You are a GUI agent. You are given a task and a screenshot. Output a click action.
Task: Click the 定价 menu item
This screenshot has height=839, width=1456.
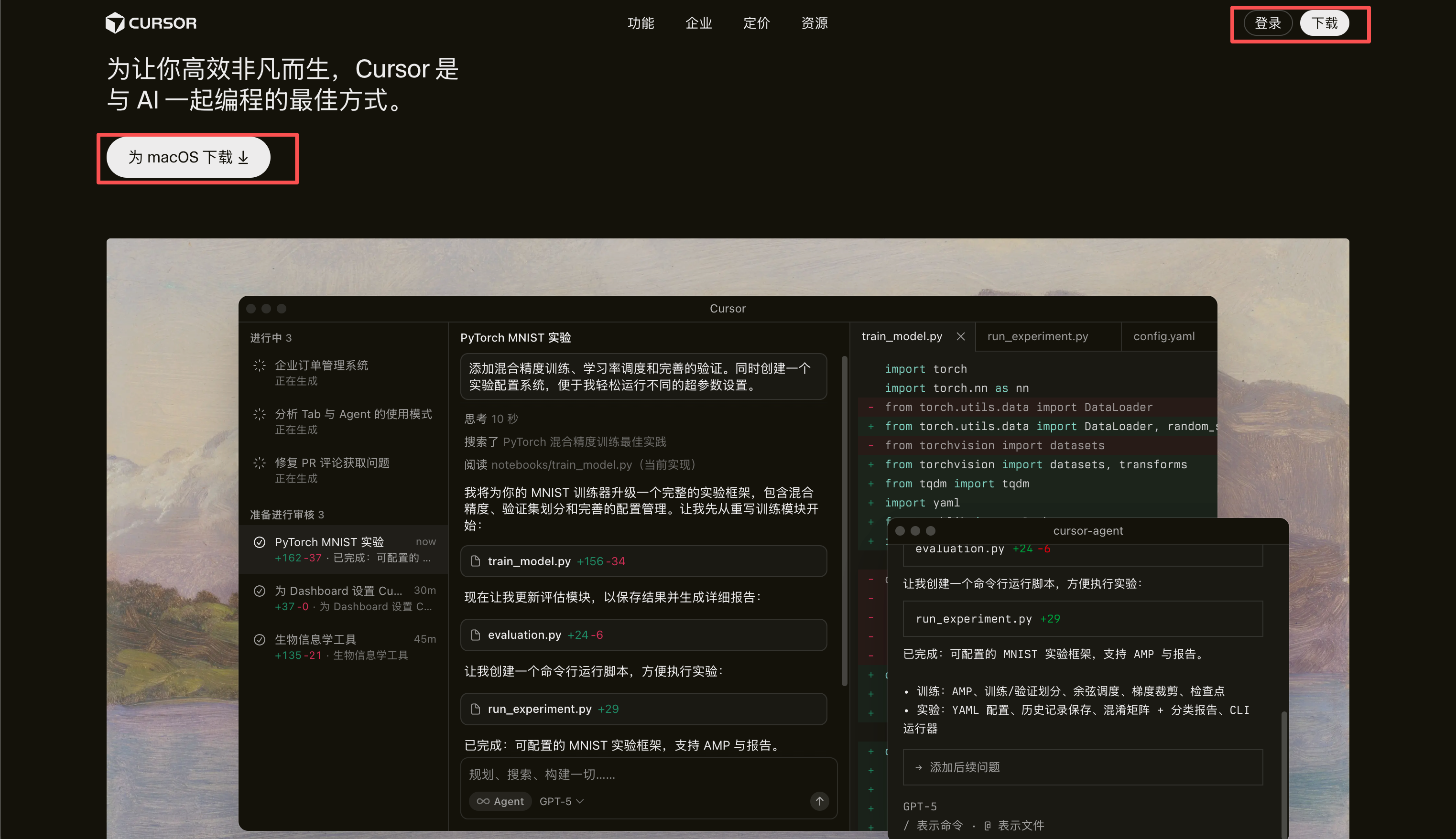756,23
